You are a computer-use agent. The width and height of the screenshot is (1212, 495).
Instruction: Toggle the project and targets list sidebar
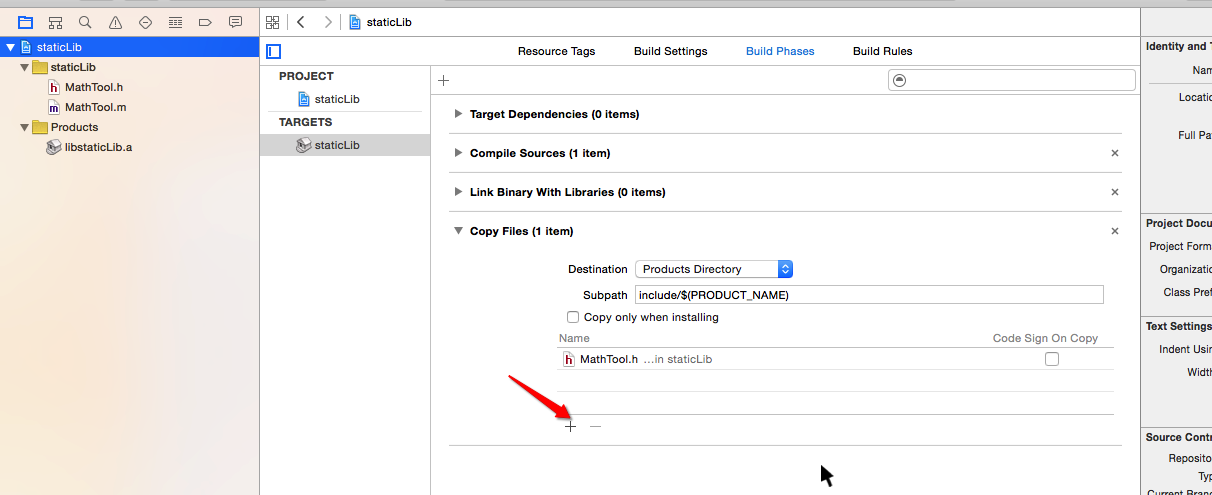pos(273,51)
